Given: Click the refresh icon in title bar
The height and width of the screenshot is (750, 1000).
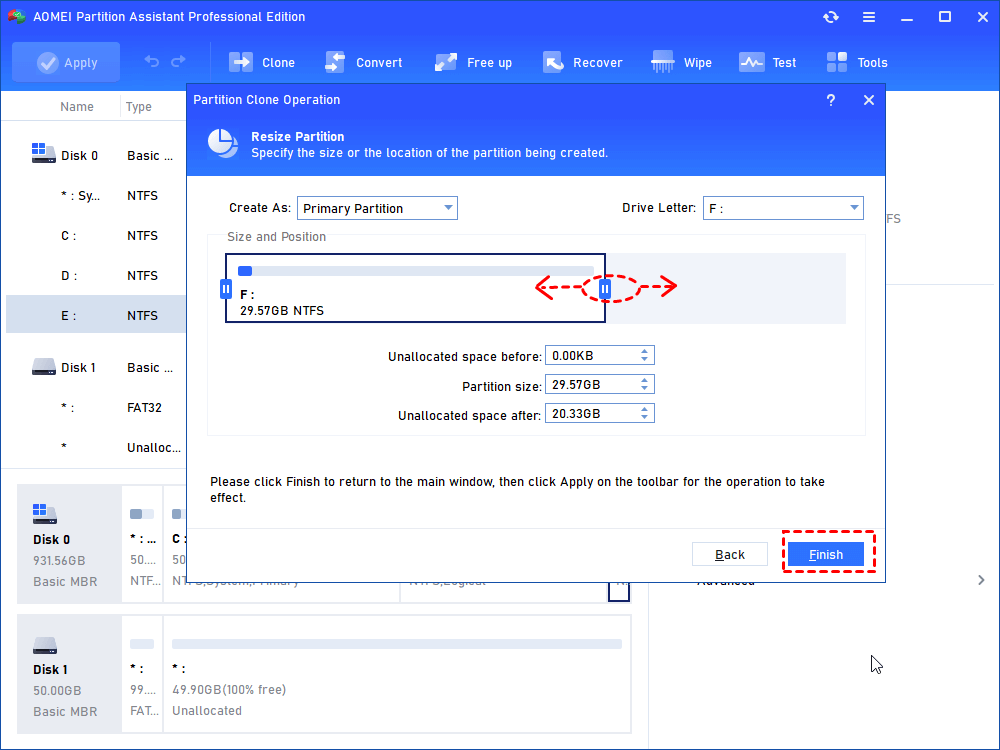Looking at the screenshot, I should 830,17.
